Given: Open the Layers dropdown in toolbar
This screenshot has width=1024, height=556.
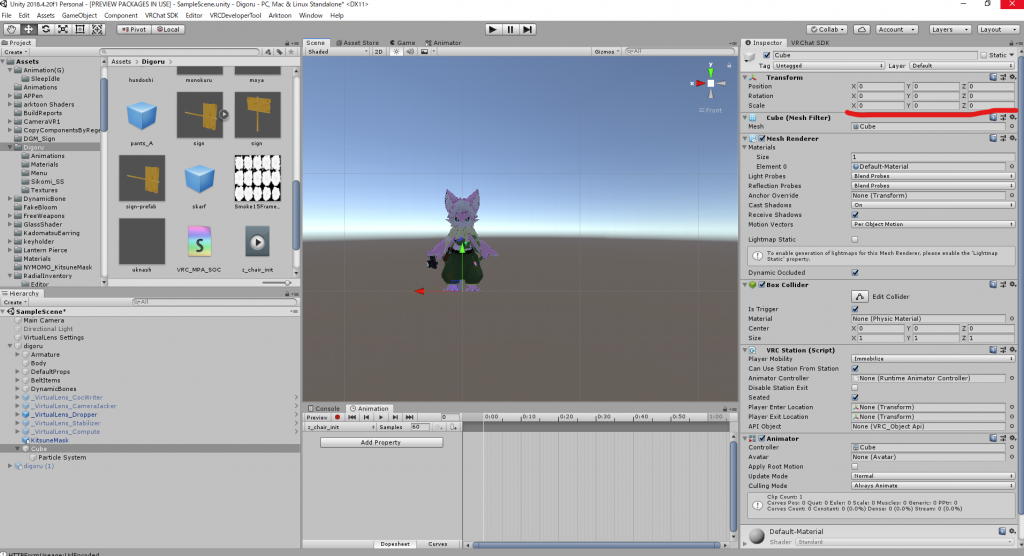Looking at the screenshot, I should [x=949, y=29].
